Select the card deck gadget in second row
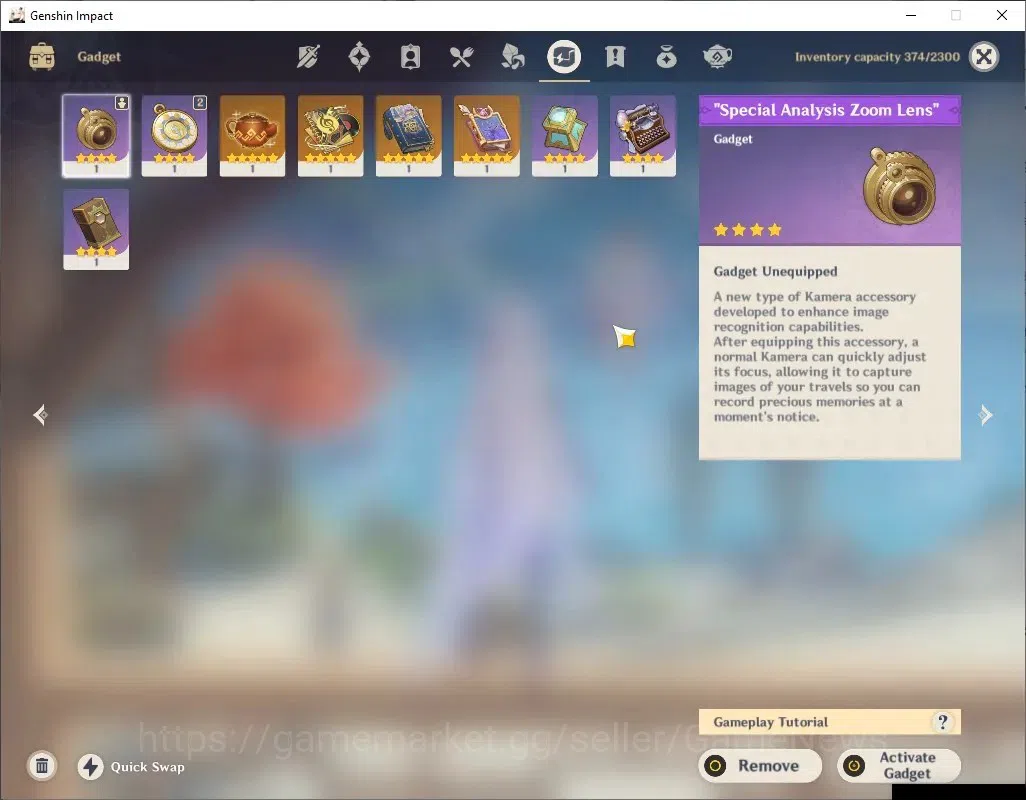 (x=96, y=229)
